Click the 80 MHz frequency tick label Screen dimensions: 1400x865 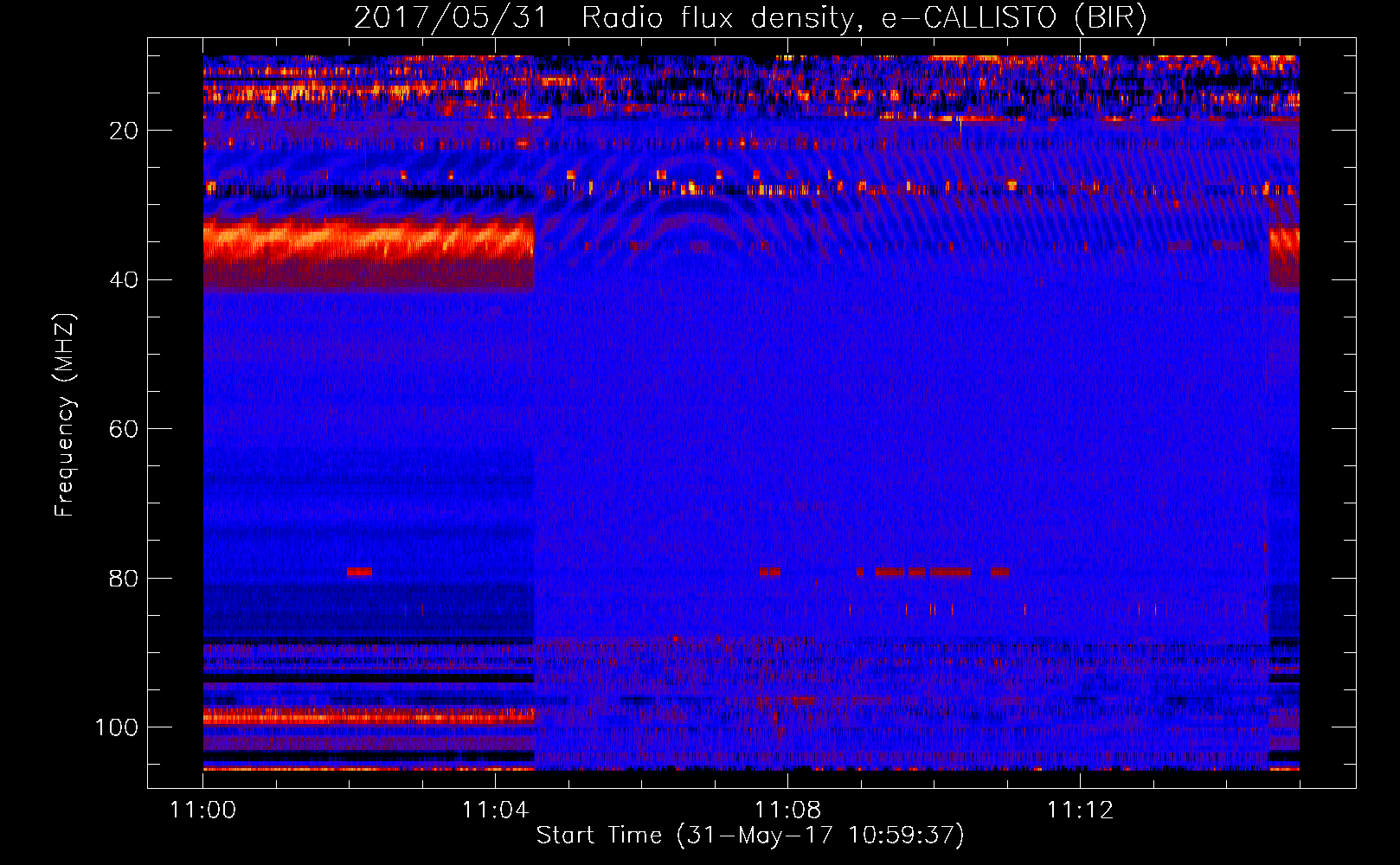coord(124,578)
